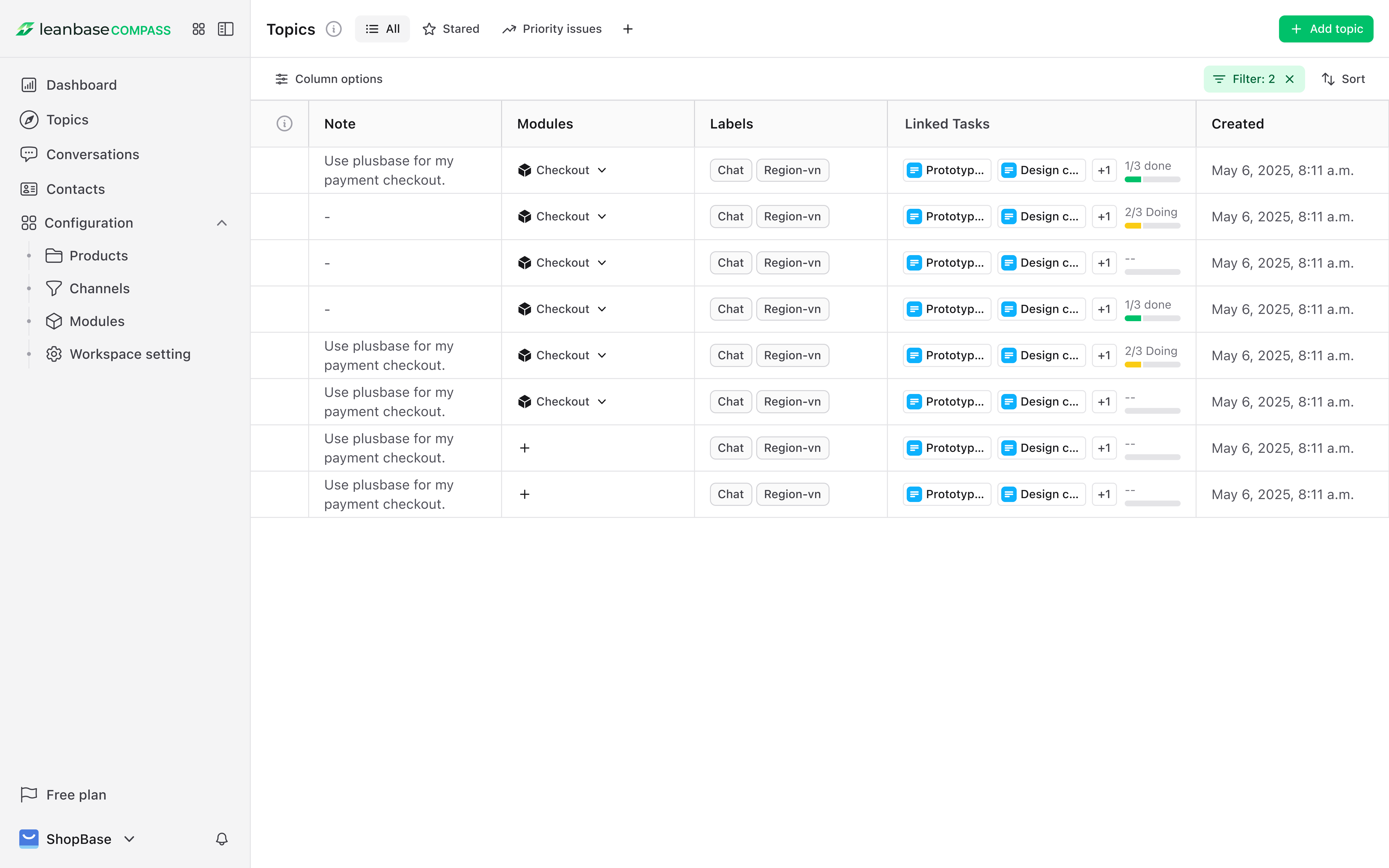
Task: Toggle the sidebar panel layout icon
Action: (x=225, y=29)
